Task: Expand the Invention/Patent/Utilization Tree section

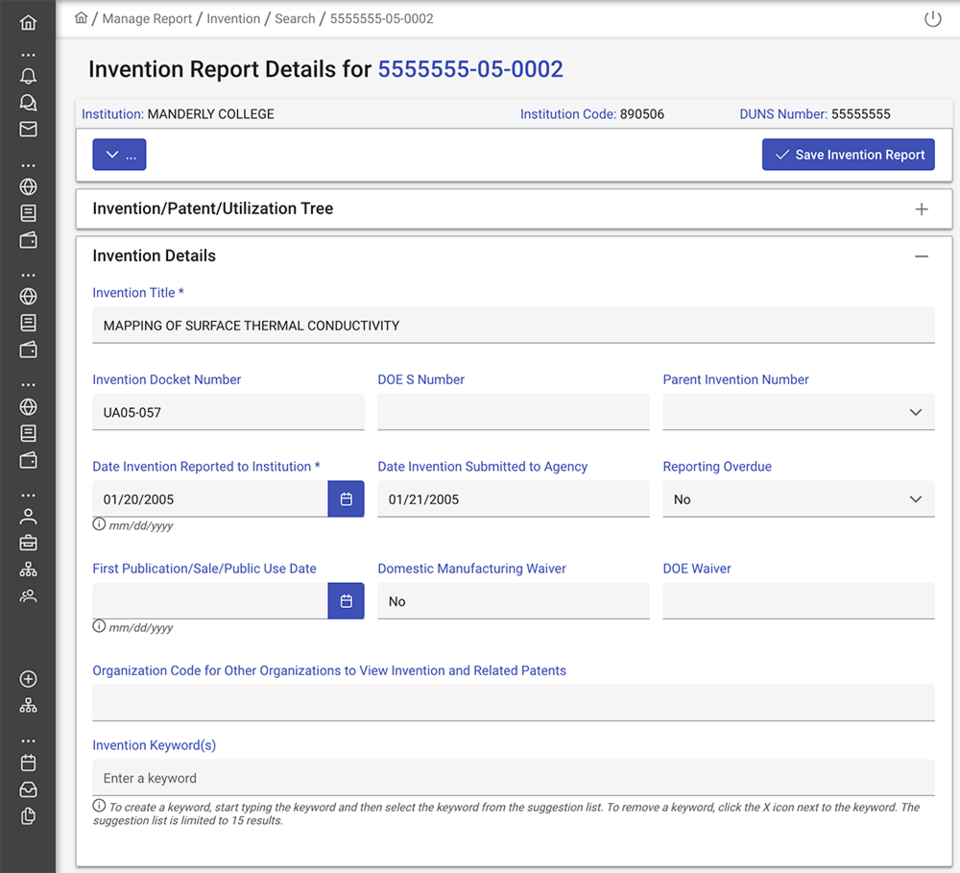Action: point(921,209)
